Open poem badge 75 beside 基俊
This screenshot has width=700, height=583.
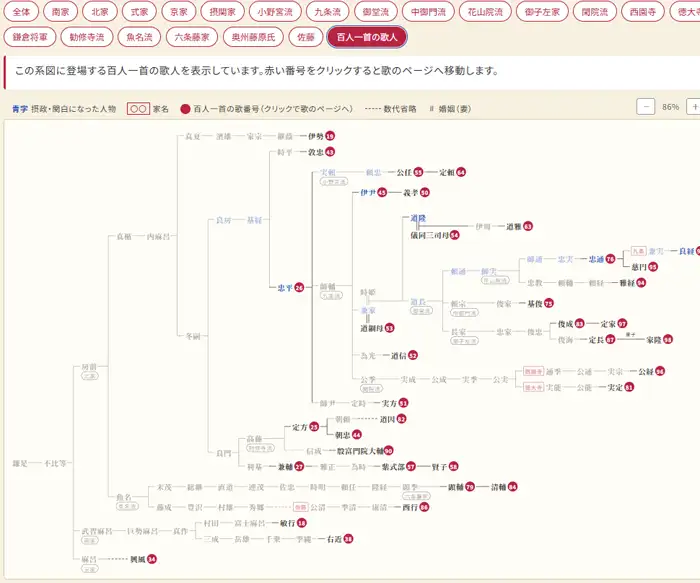click(549, 304)
